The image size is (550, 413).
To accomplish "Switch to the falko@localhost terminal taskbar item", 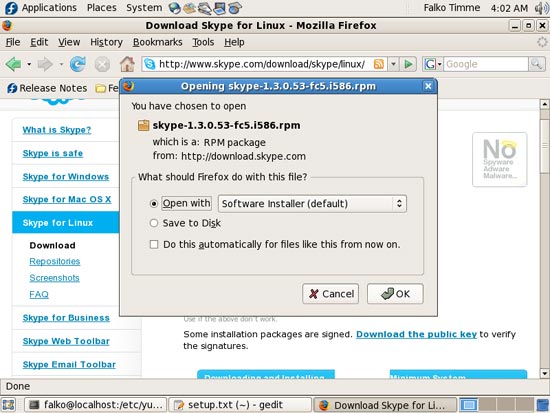I will [96, 405].
